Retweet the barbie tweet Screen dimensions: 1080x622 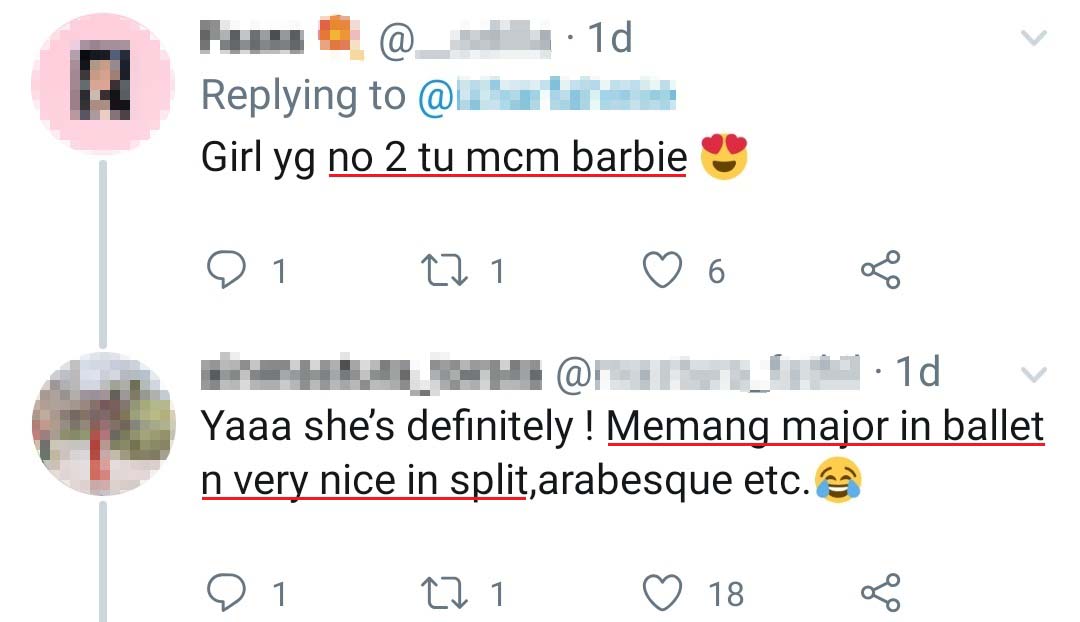tap(440, 271)
